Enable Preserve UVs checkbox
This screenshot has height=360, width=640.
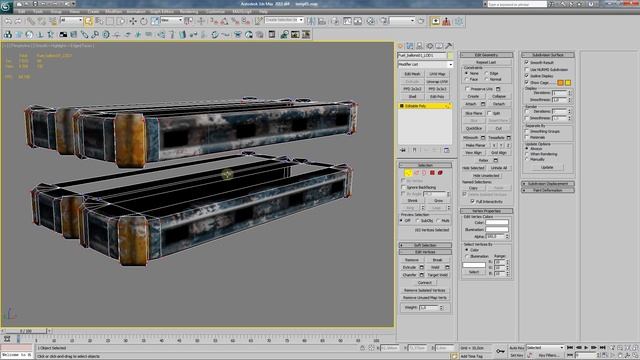pos(468,89)
